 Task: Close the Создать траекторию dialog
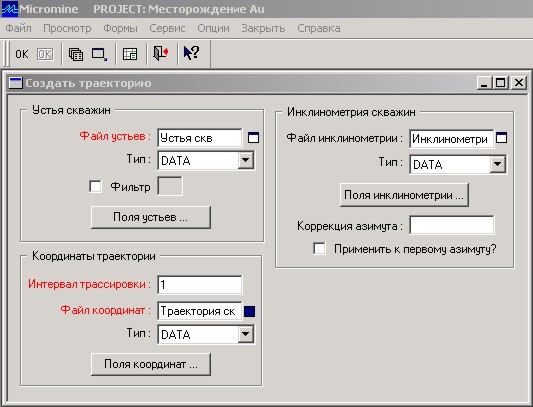pos(519,83)
